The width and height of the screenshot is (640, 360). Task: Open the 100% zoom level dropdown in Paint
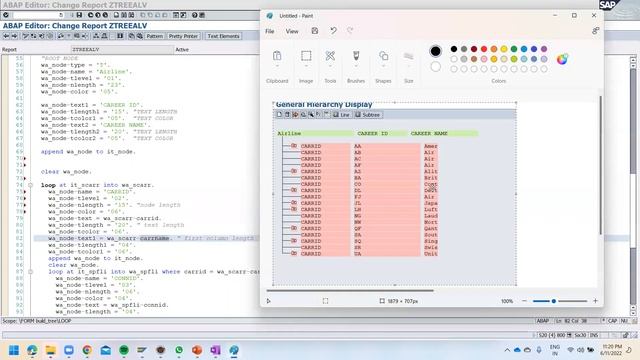(x=507, y=301)
